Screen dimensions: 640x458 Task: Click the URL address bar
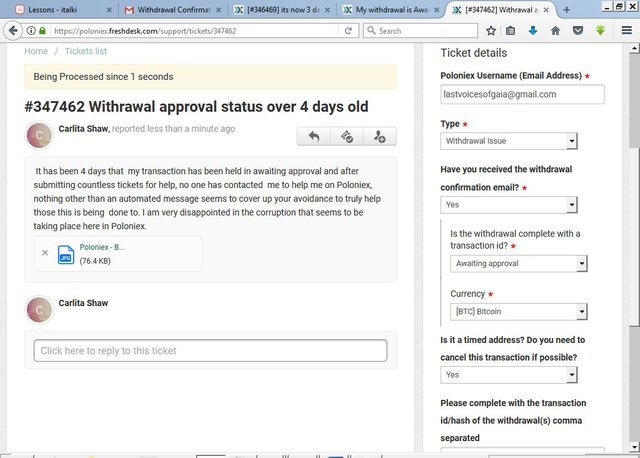point(196,31)
